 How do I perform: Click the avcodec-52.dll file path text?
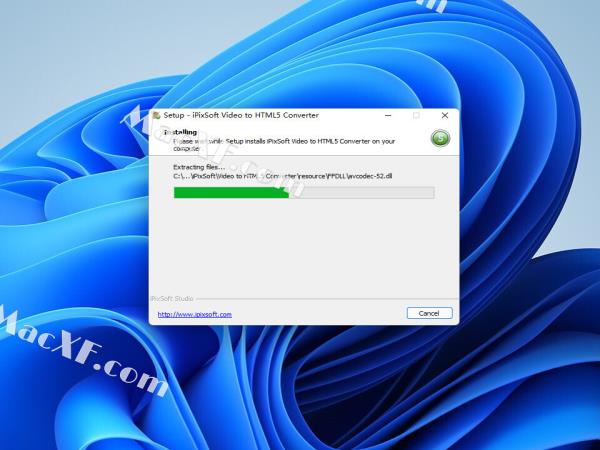click(x=283, y=176)
